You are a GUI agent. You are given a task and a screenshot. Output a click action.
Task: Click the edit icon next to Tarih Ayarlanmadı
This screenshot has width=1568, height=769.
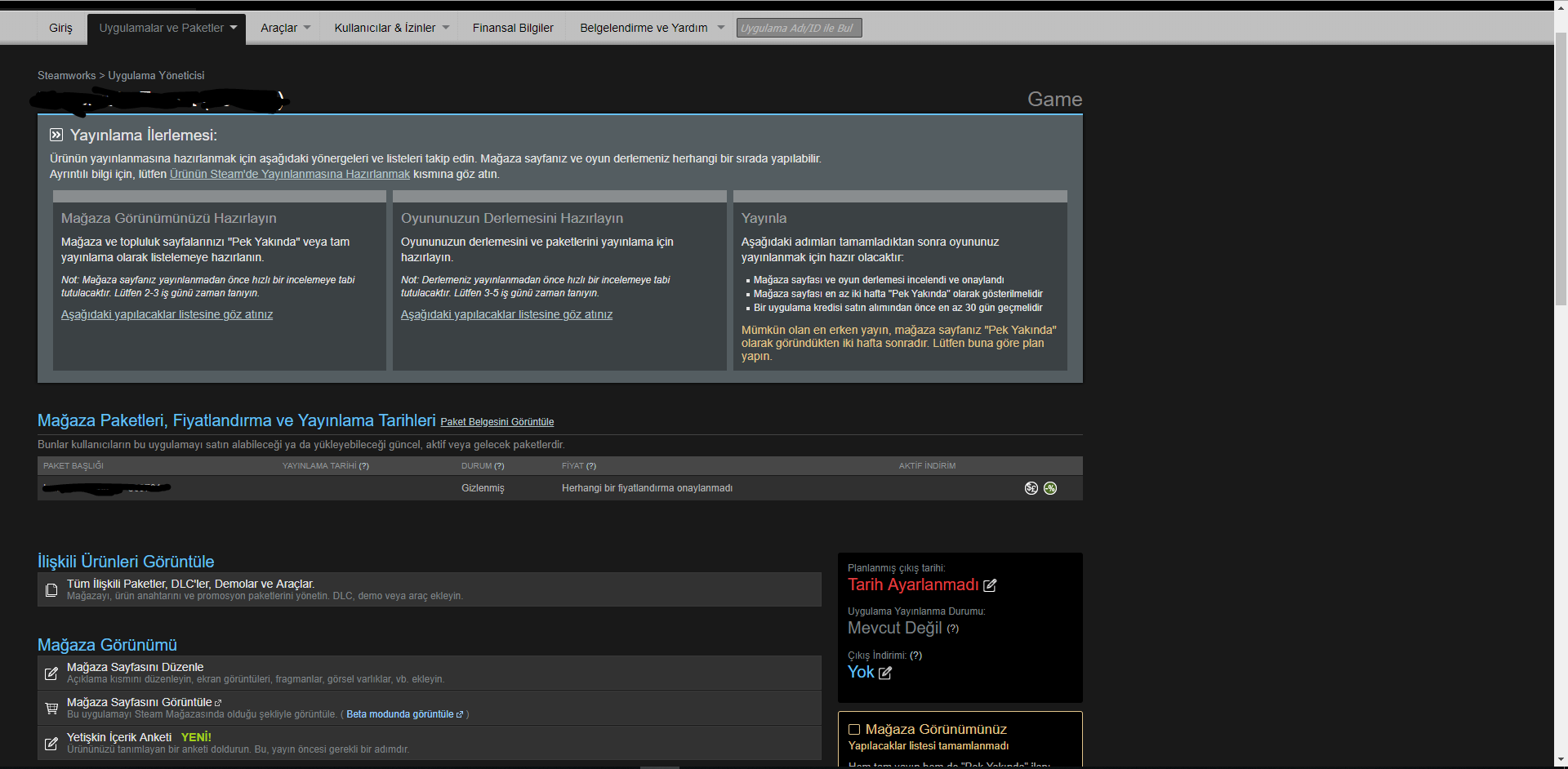click(990, 585)
